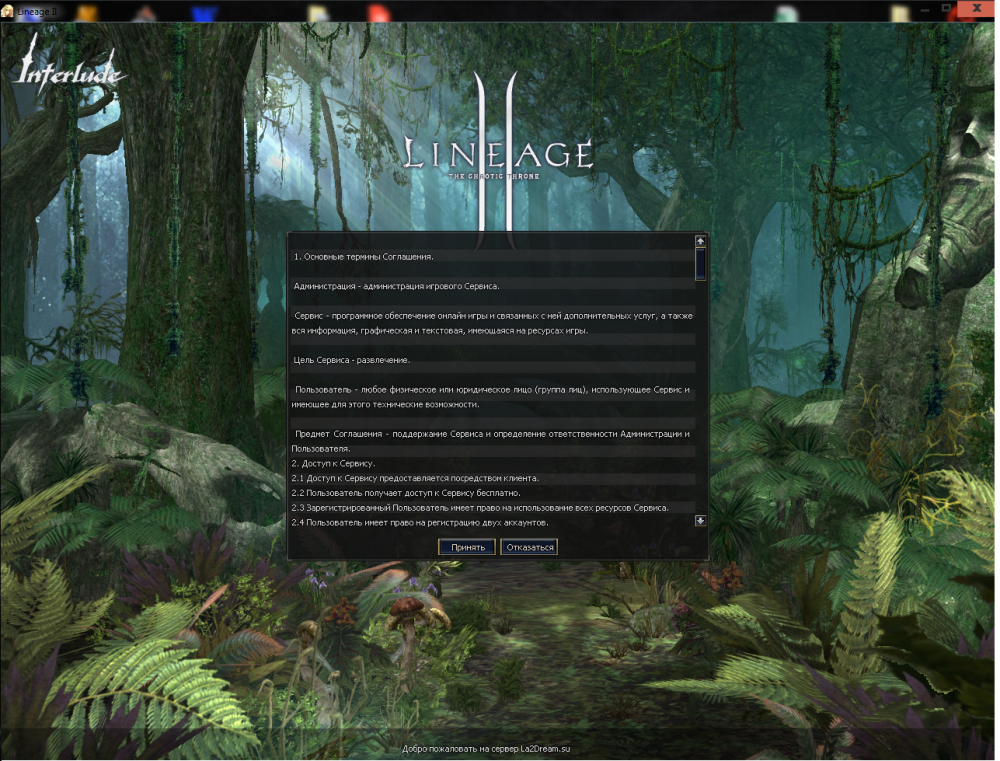Select the line '1. Основные термины Соглашения'
The height and width of the screenshot is (761, 1000).
pyautogui.click(x=363, y=257)
